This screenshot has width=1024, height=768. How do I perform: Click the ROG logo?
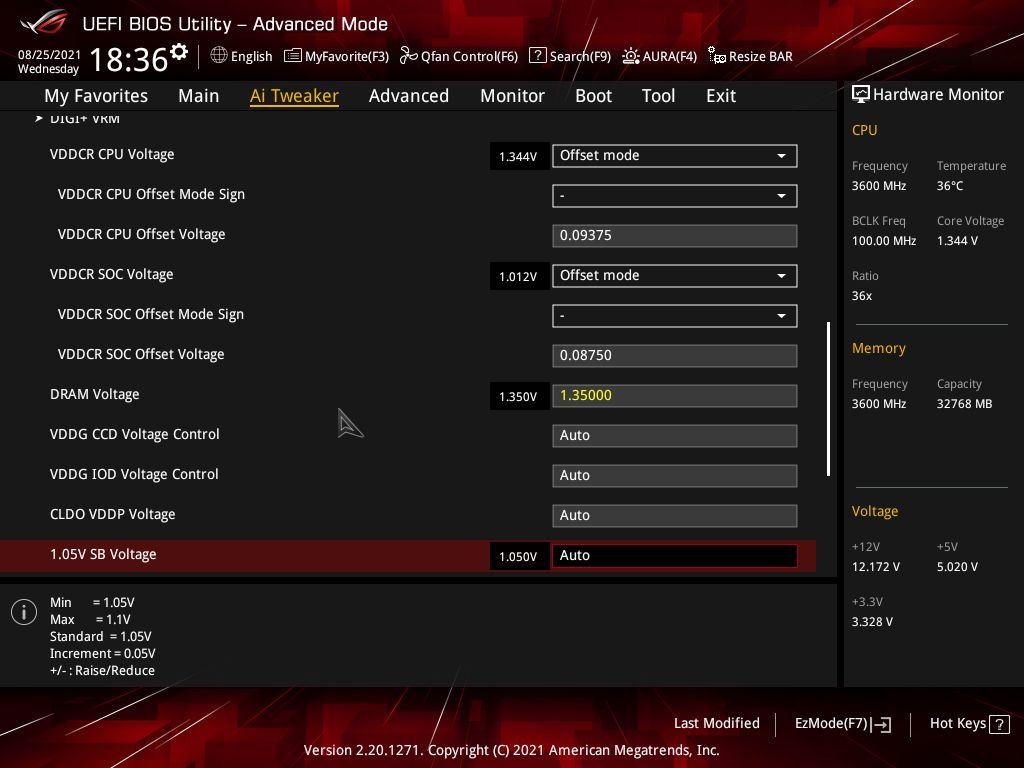tap(43, 23)
